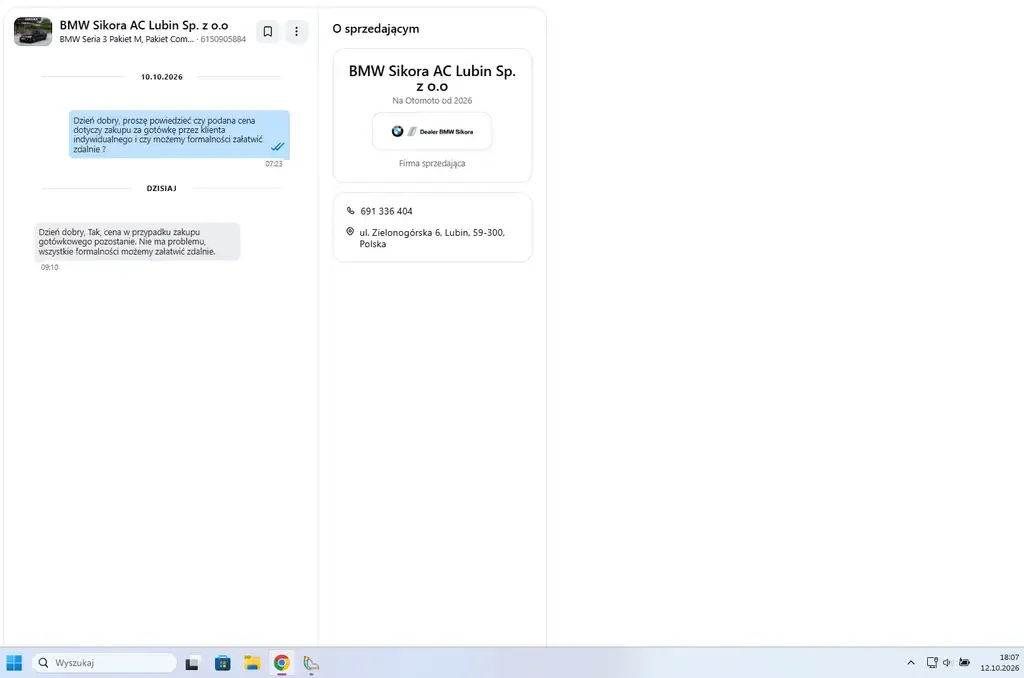1024x678 pixels.
Task: Click the car listing thumbnail in chat header
Action: tap(33, 31)
